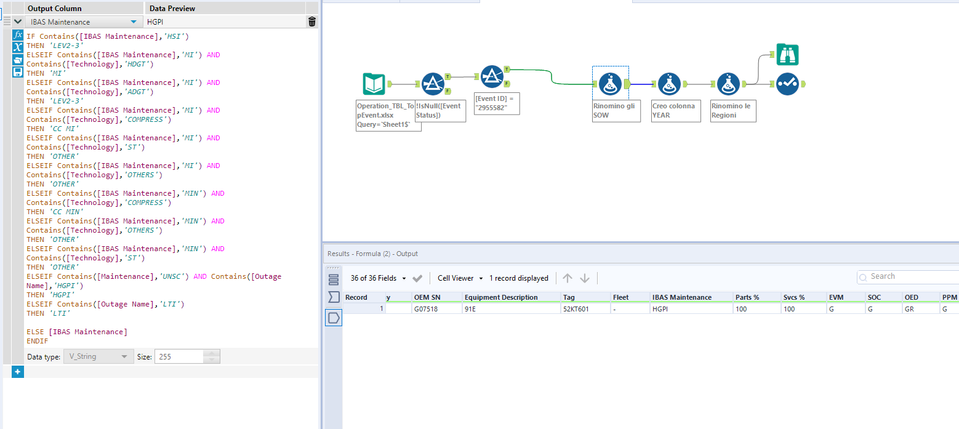Collapse the IBAS Maintenance expression chevron

point(17,21)
